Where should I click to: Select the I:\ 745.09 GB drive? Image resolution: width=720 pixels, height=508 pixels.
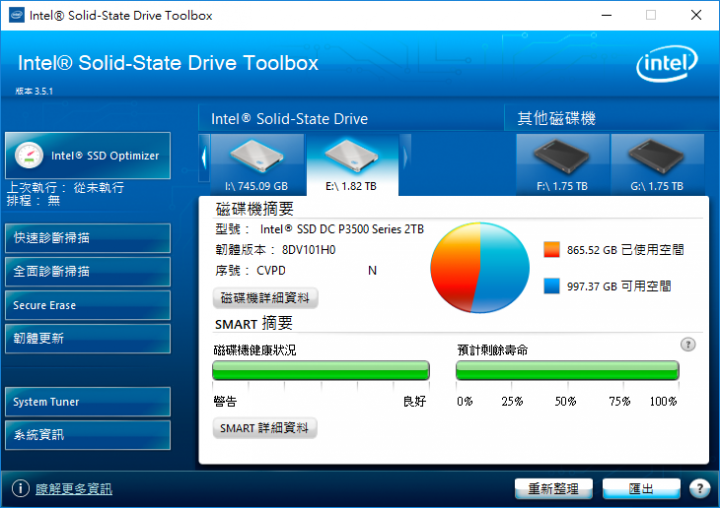pyautogui.click(x=257, y=165)
